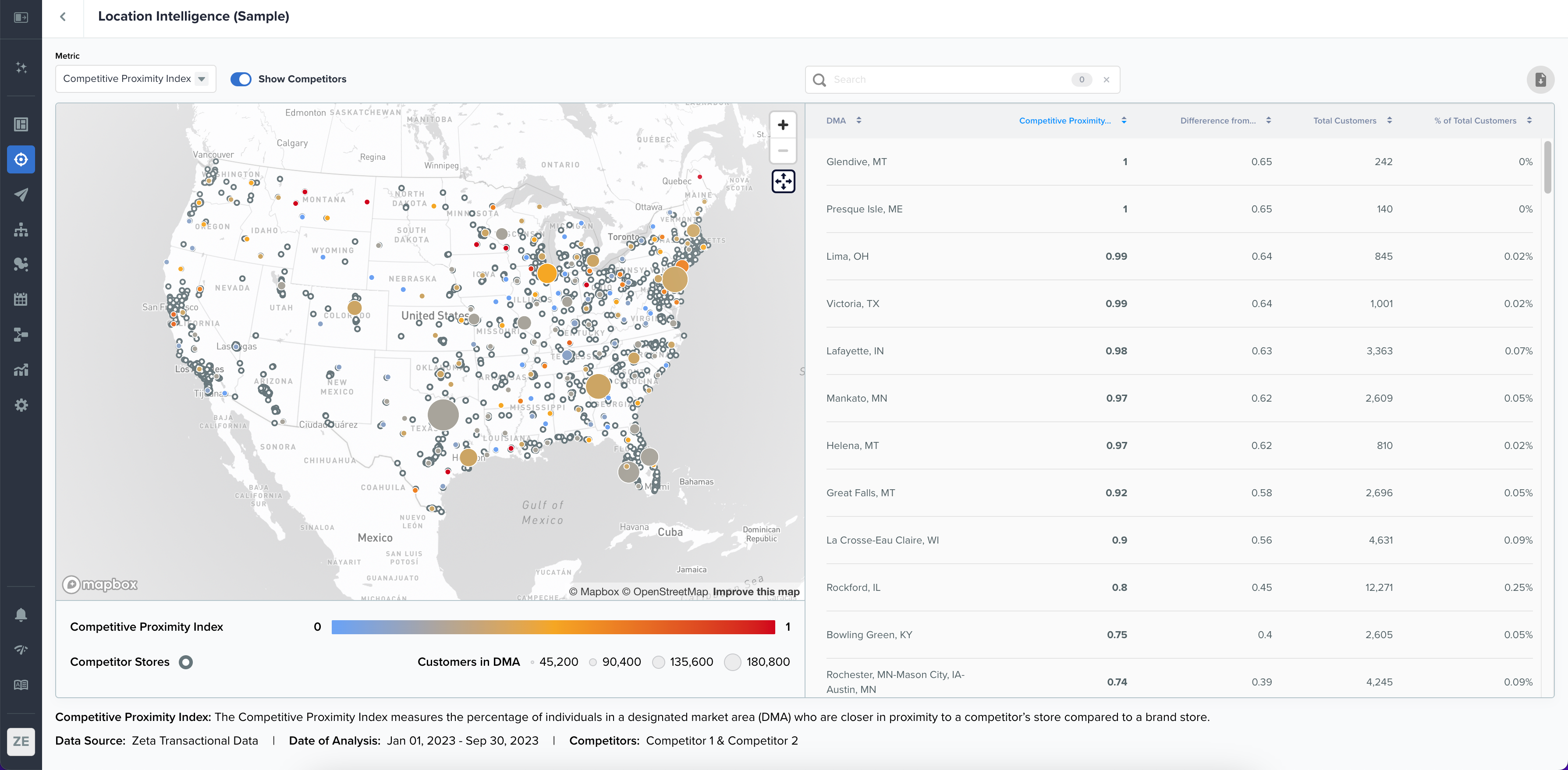The image size is (1568, 770).
Task: Click the 180,800 customers legend circle
Action: (733, 662)
